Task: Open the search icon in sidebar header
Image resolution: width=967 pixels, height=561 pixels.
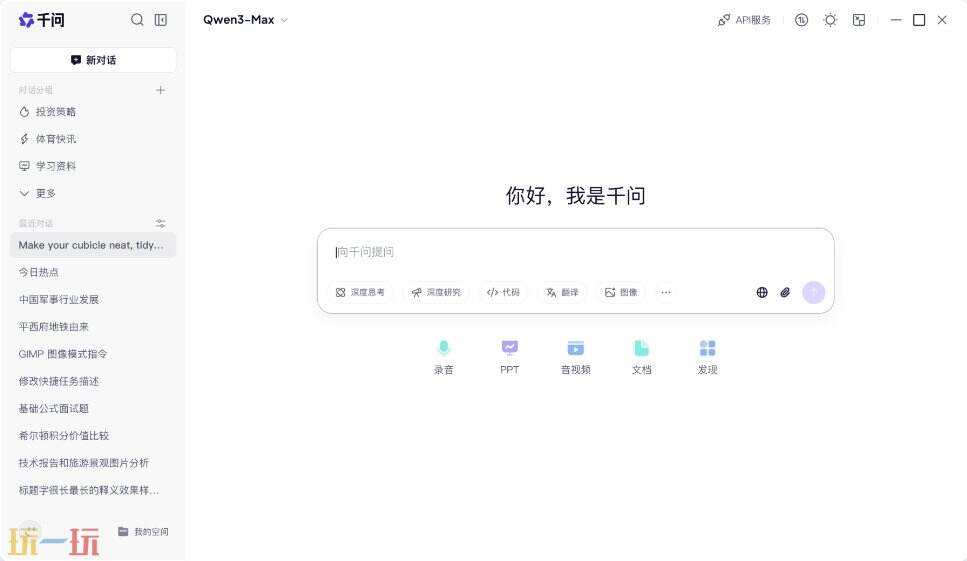Action: click(x=137, y=20)
